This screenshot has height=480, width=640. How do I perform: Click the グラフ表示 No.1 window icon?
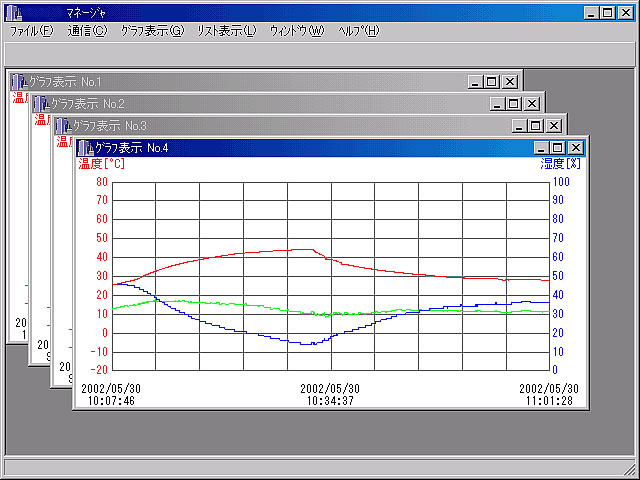coord(19,82)
